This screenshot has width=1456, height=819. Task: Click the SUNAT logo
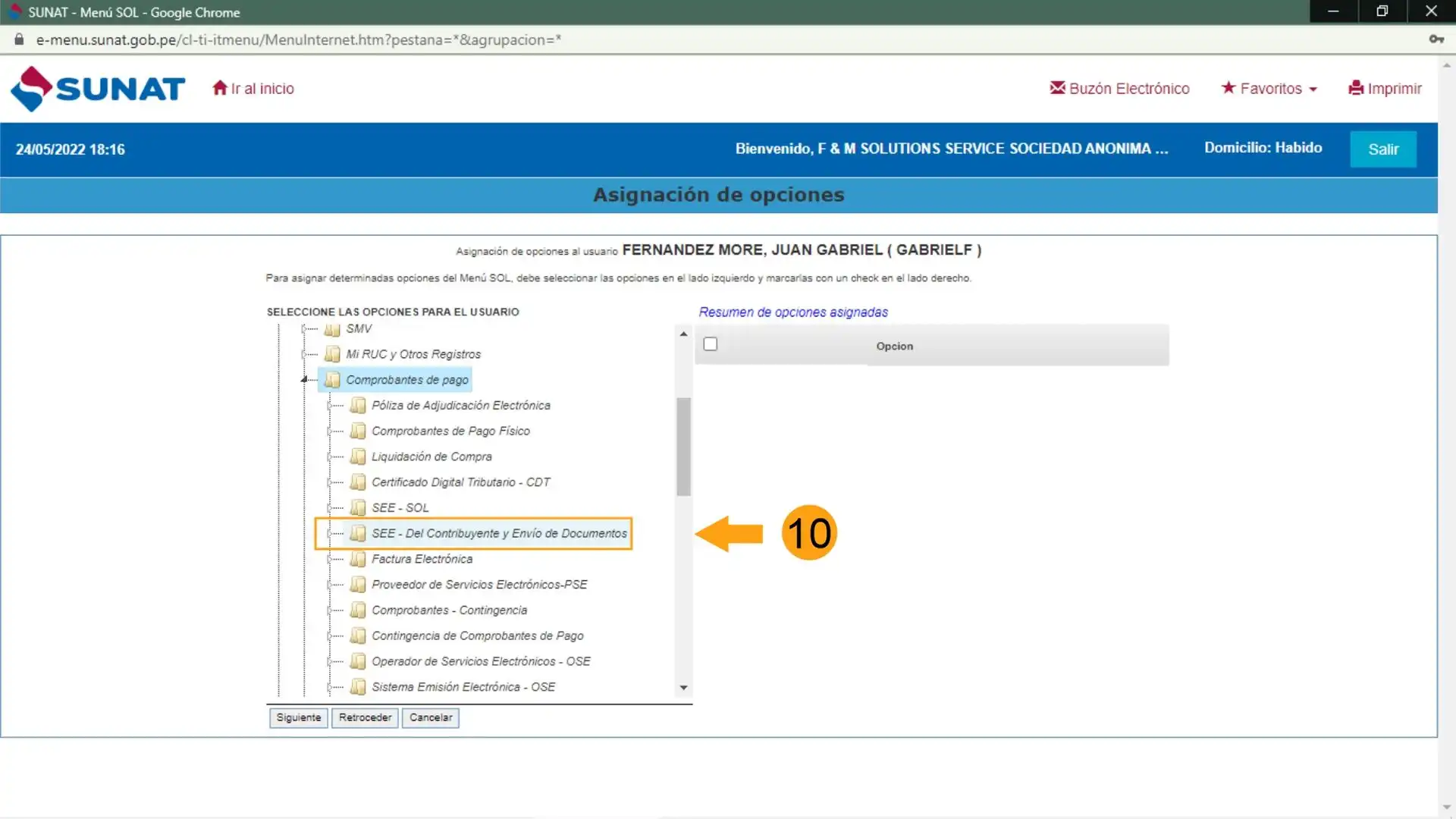pos(98,89)
